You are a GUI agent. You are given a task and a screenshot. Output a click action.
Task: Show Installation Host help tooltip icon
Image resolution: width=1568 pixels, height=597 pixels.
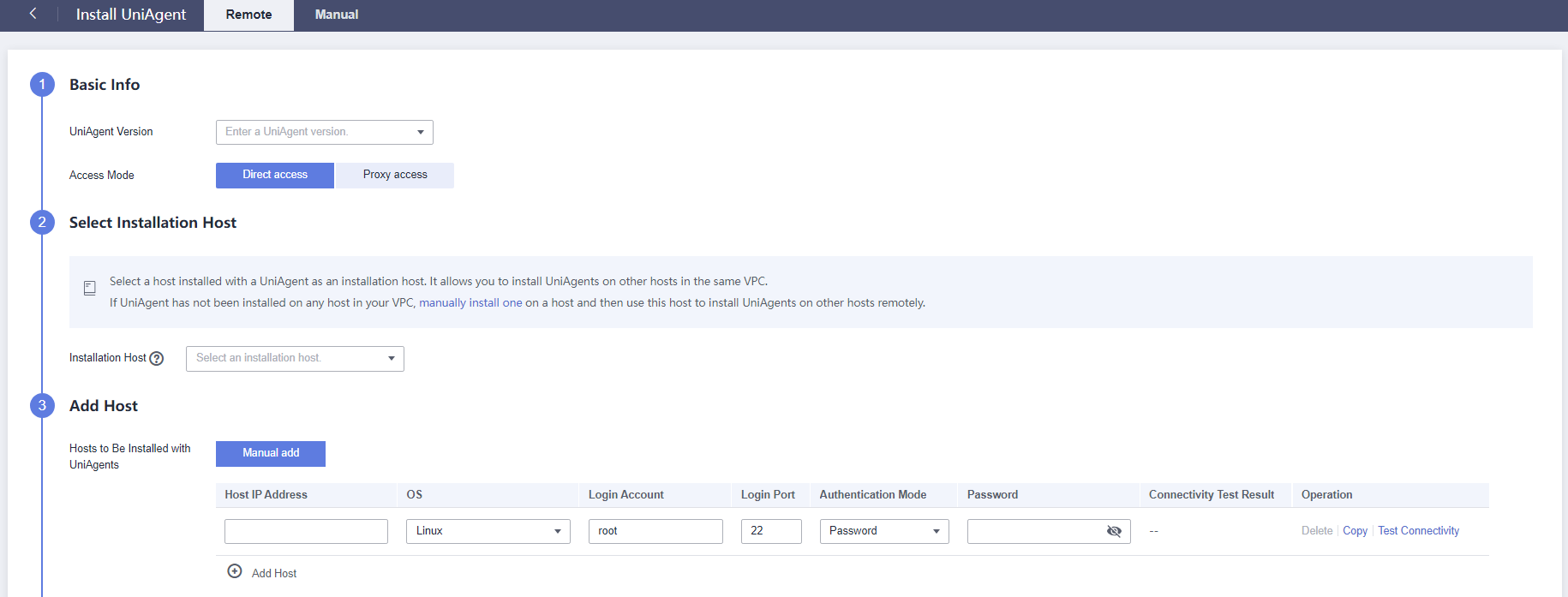(x=157, y=359)
